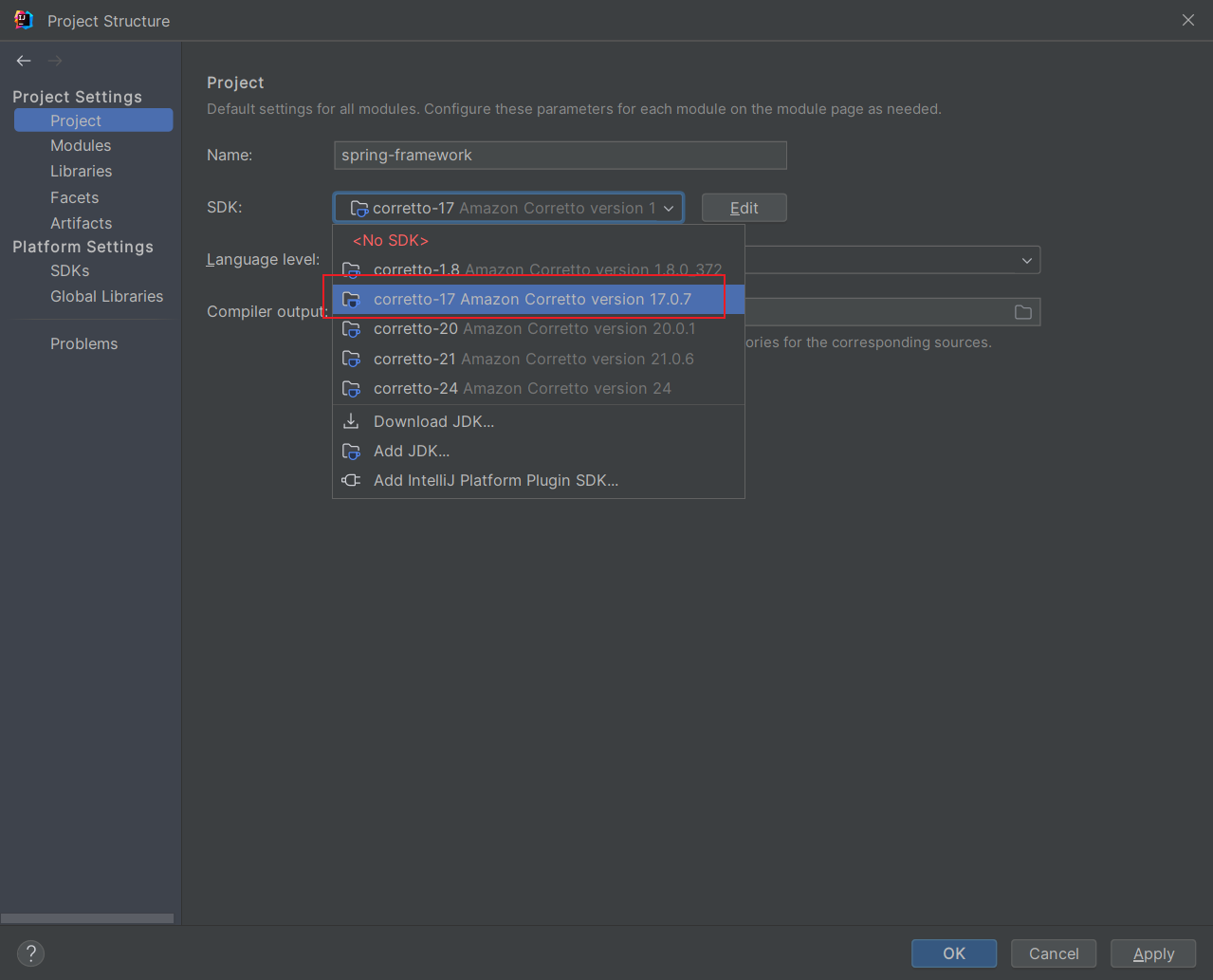Viewport: 1213px width, 980px height.
Task: Click the Add JDK folder icon
Action: [x=351, y=452]
